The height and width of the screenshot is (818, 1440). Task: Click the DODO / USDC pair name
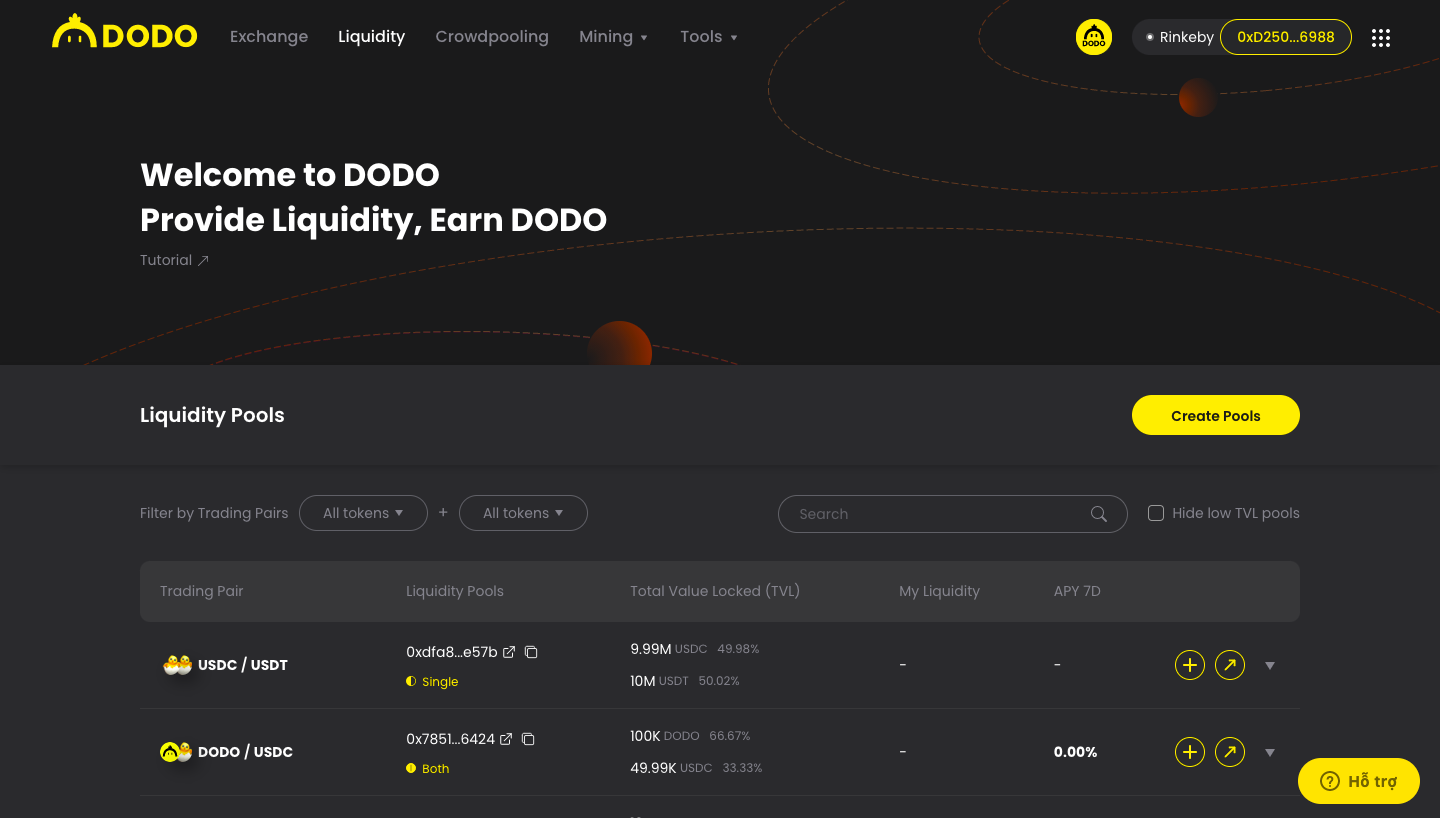(246, 752)
